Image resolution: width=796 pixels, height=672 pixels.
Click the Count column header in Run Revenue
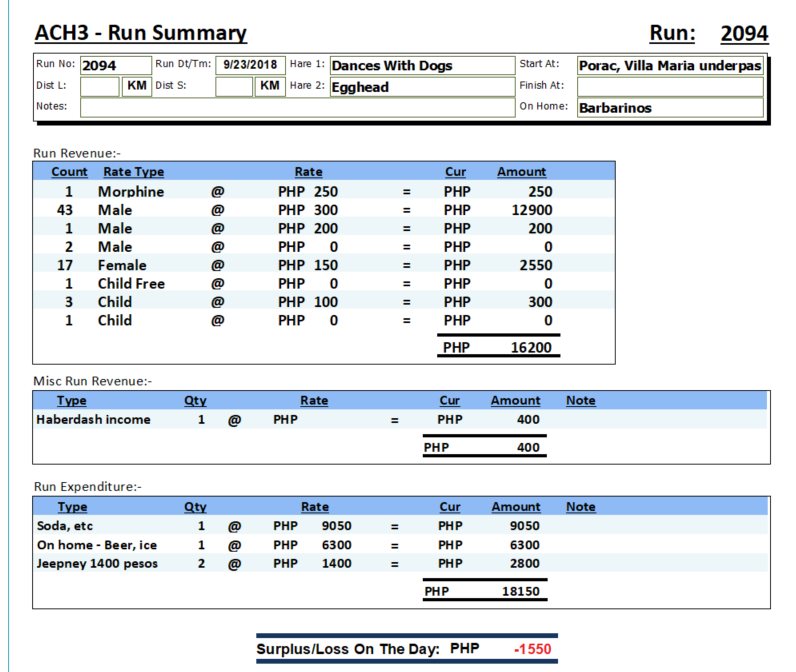coord(69,172)
